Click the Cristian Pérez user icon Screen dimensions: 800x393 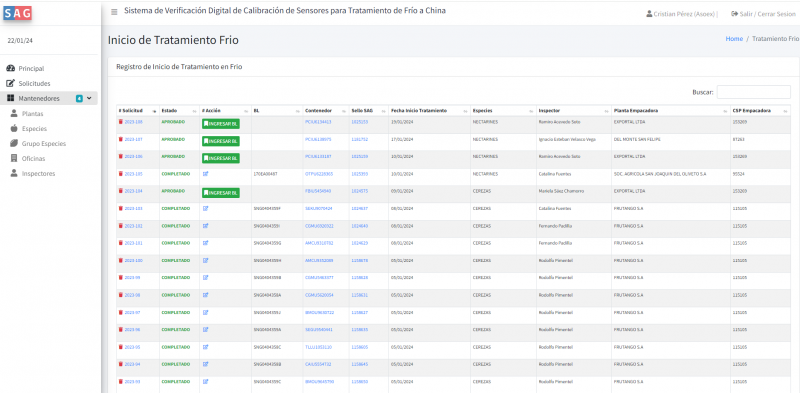coord(649,14)
